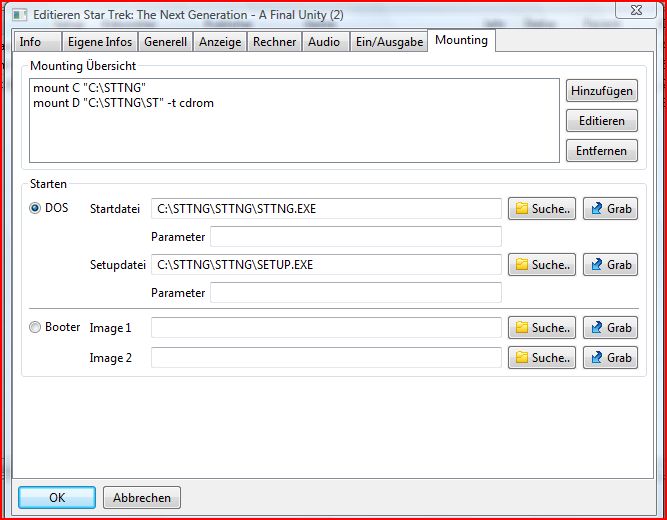Click Suche button next to Startdatei field
This screenshot has height=520, width=667.
coord(541,209)
